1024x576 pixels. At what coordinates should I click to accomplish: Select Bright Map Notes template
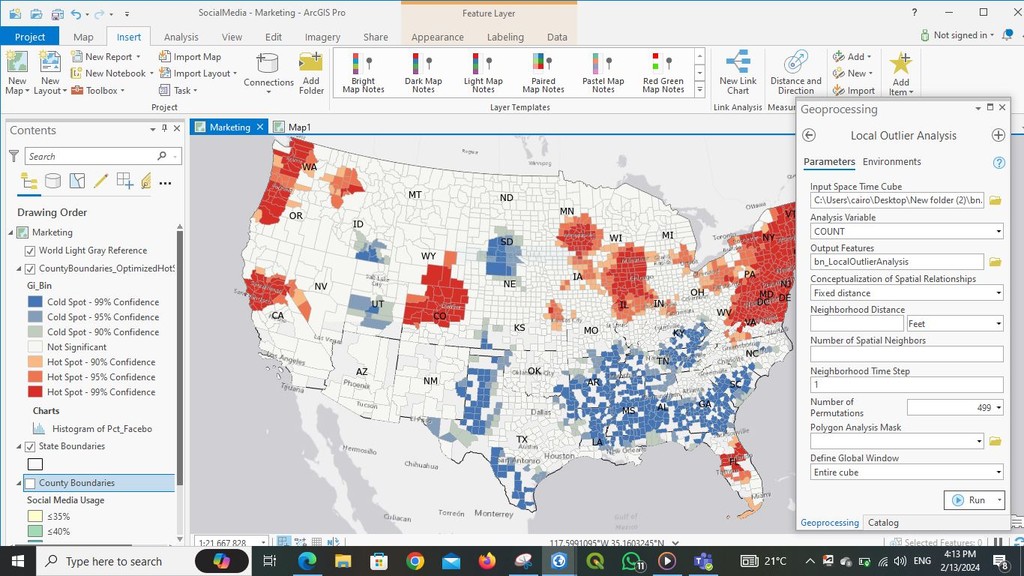click(x=363, y=72)
